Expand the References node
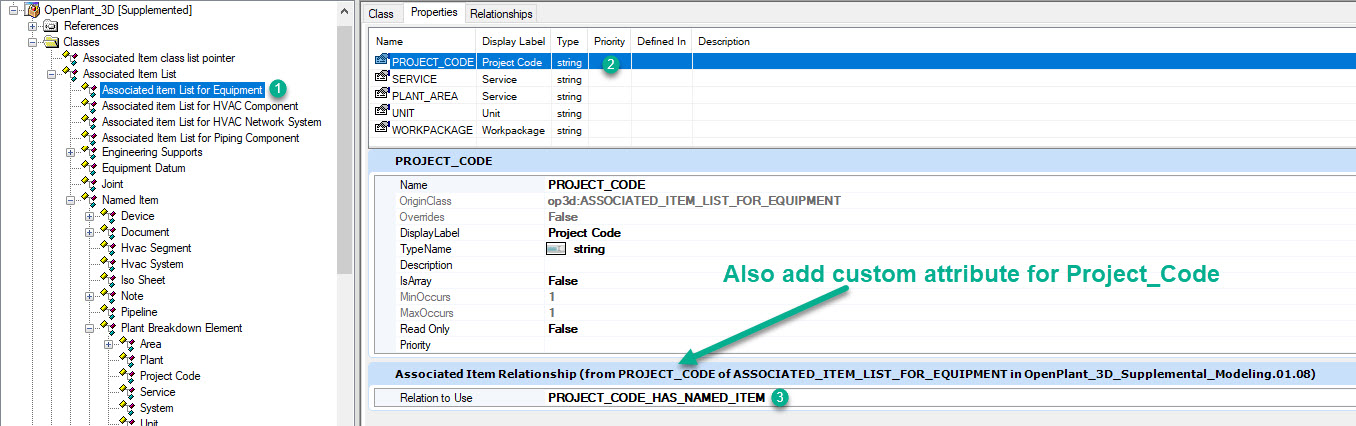Viewport: 1356px width, 426px height. [x=33, y=26]
